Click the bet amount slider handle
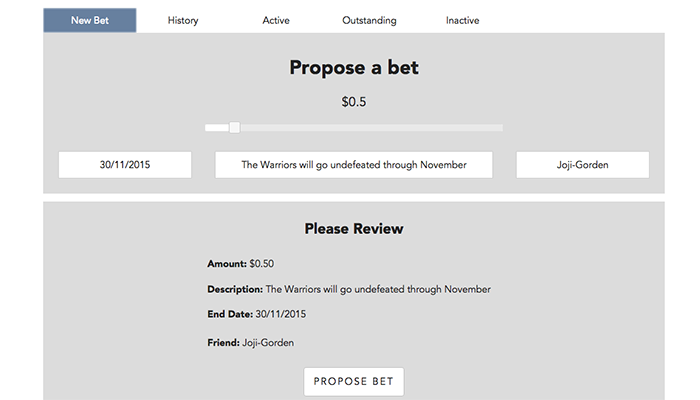The width and height of the screenshot is (700, 400). click(234, 127)
